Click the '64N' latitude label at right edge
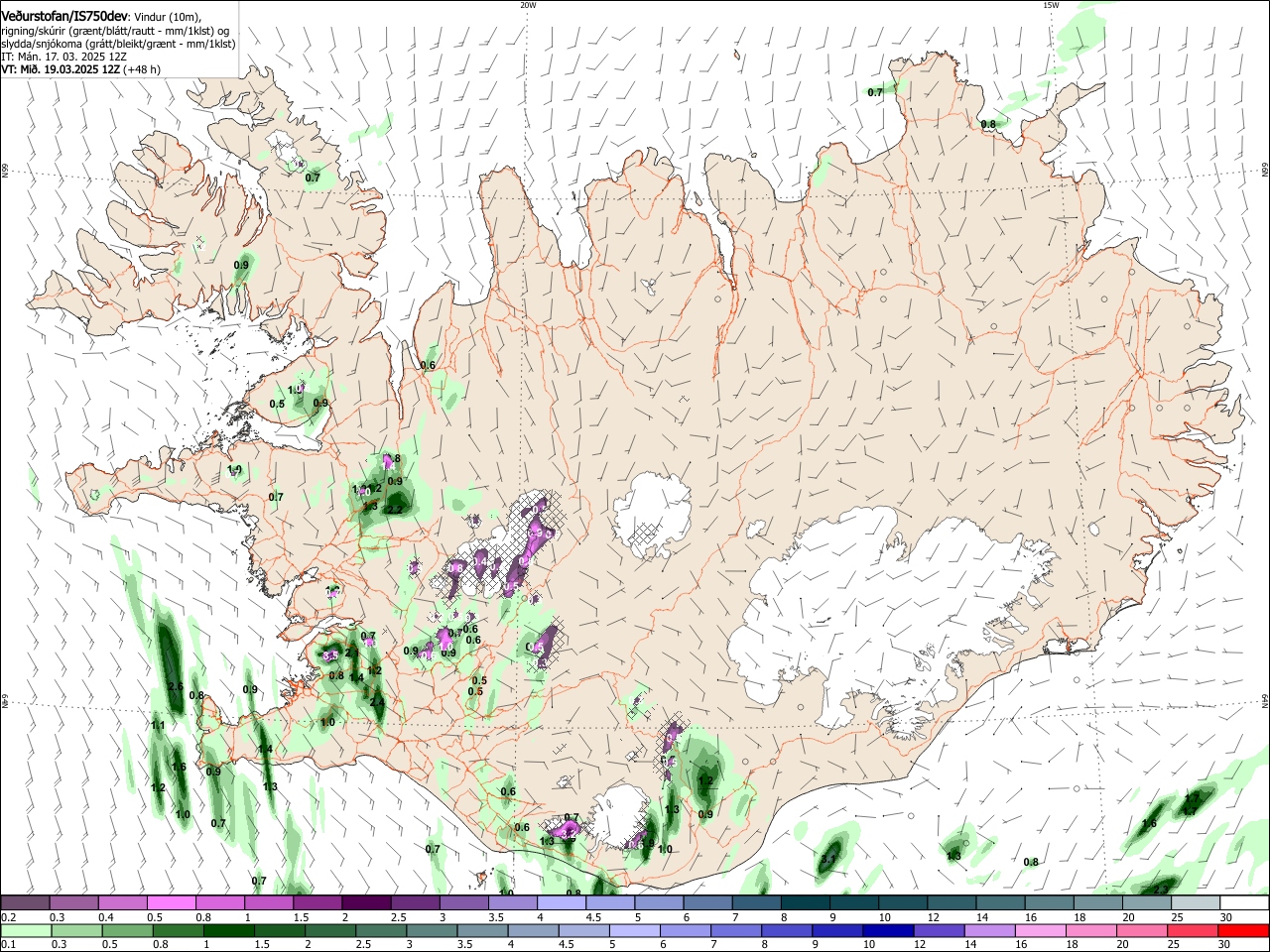 point(1265,701)
